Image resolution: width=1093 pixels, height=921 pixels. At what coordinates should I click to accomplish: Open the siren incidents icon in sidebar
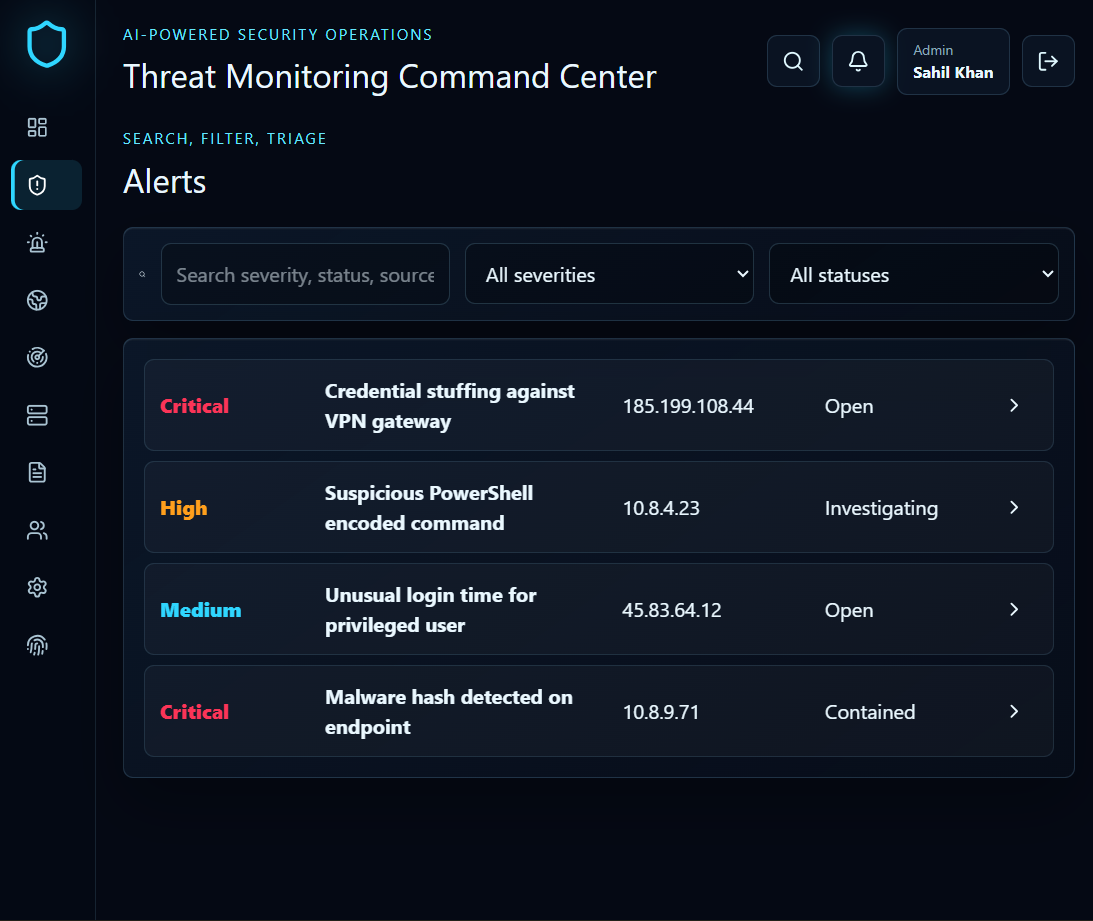tap(37, 243)
